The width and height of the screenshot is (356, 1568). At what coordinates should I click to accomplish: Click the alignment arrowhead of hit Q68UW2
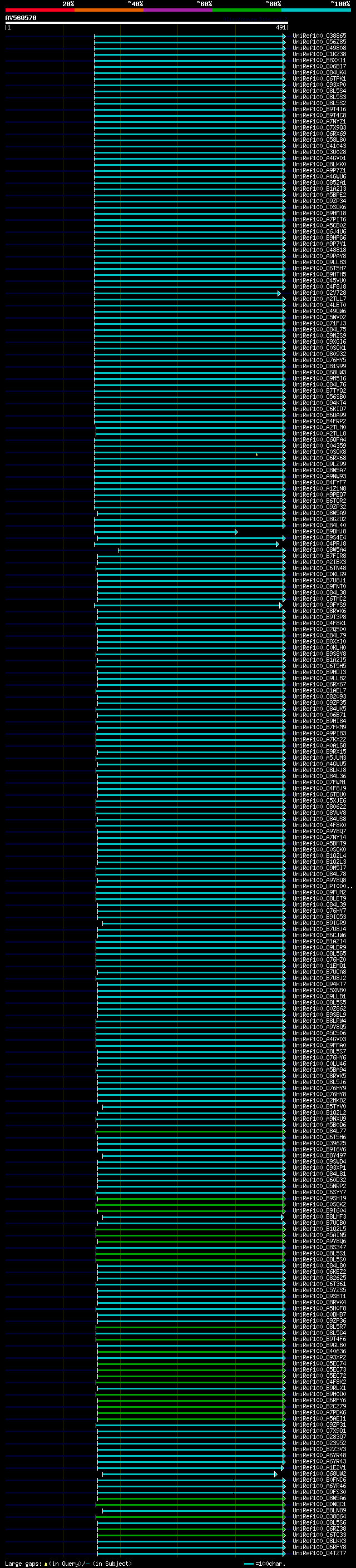[x=276, y=1474]
